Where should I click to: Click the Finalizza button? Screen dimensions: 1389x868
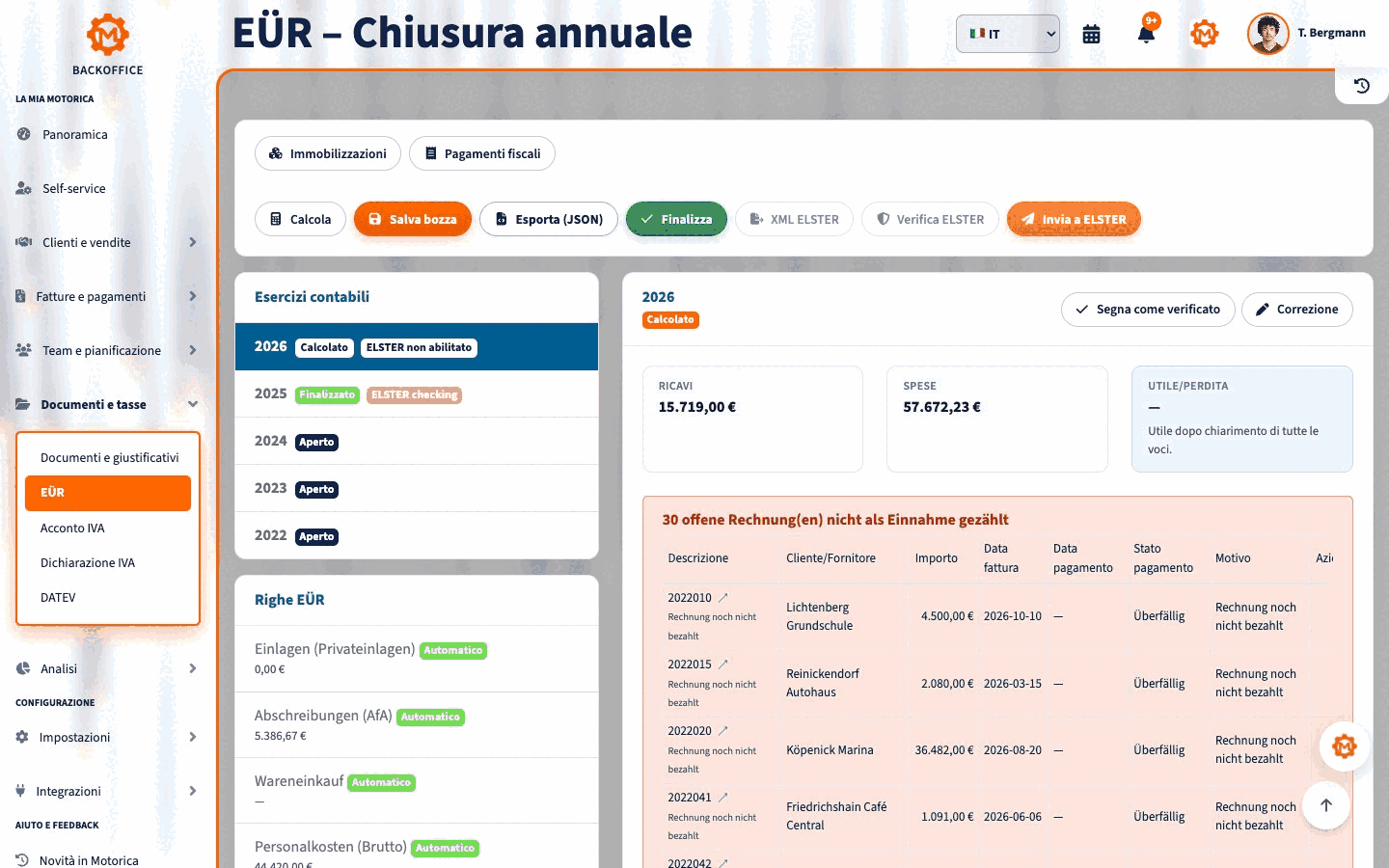point(676,219)
